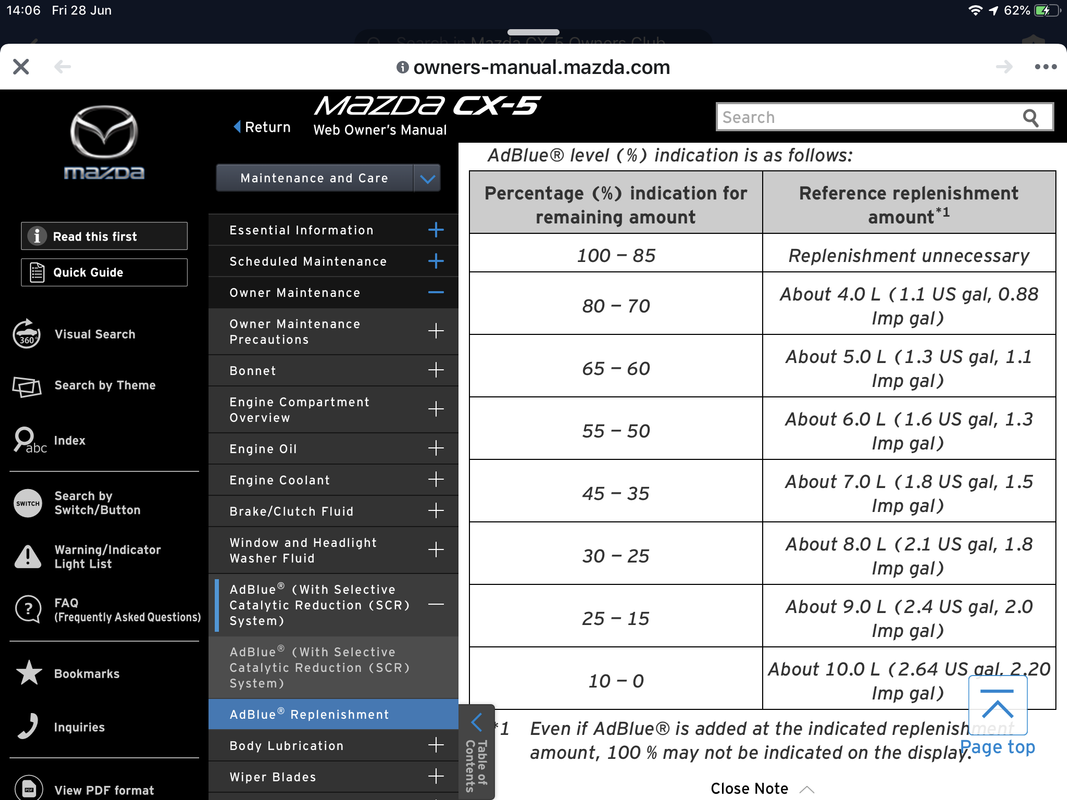Open the Maintenance and Care dropdown
Viewport: 1067px width, 800px height.
(x=328, y=178)
